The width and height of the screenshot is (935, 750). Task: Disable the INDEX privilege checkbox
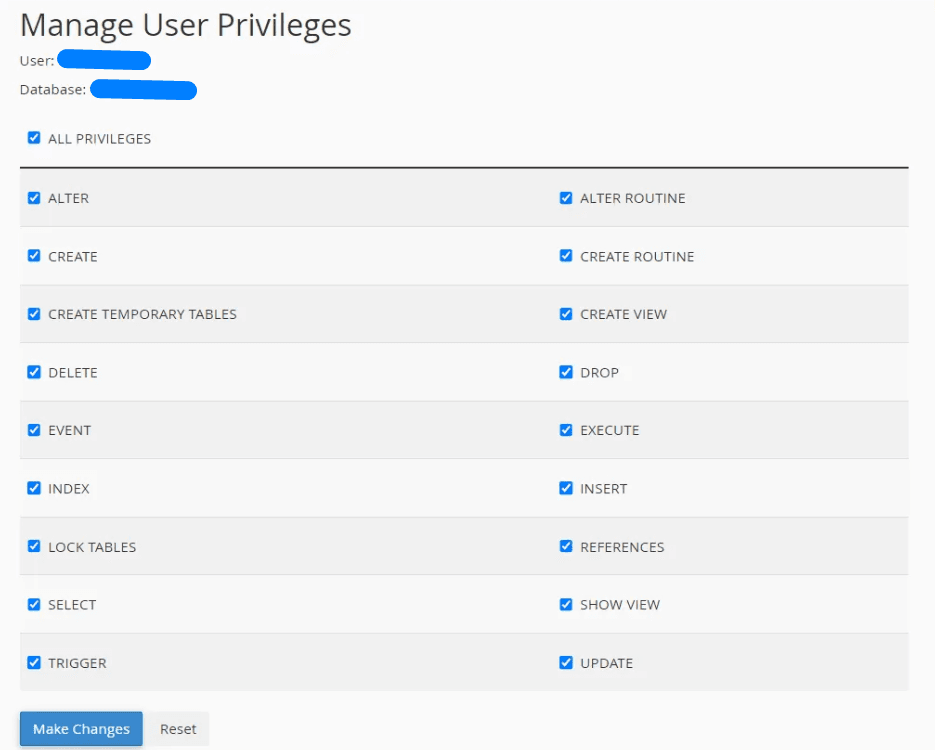pos(34,488)
